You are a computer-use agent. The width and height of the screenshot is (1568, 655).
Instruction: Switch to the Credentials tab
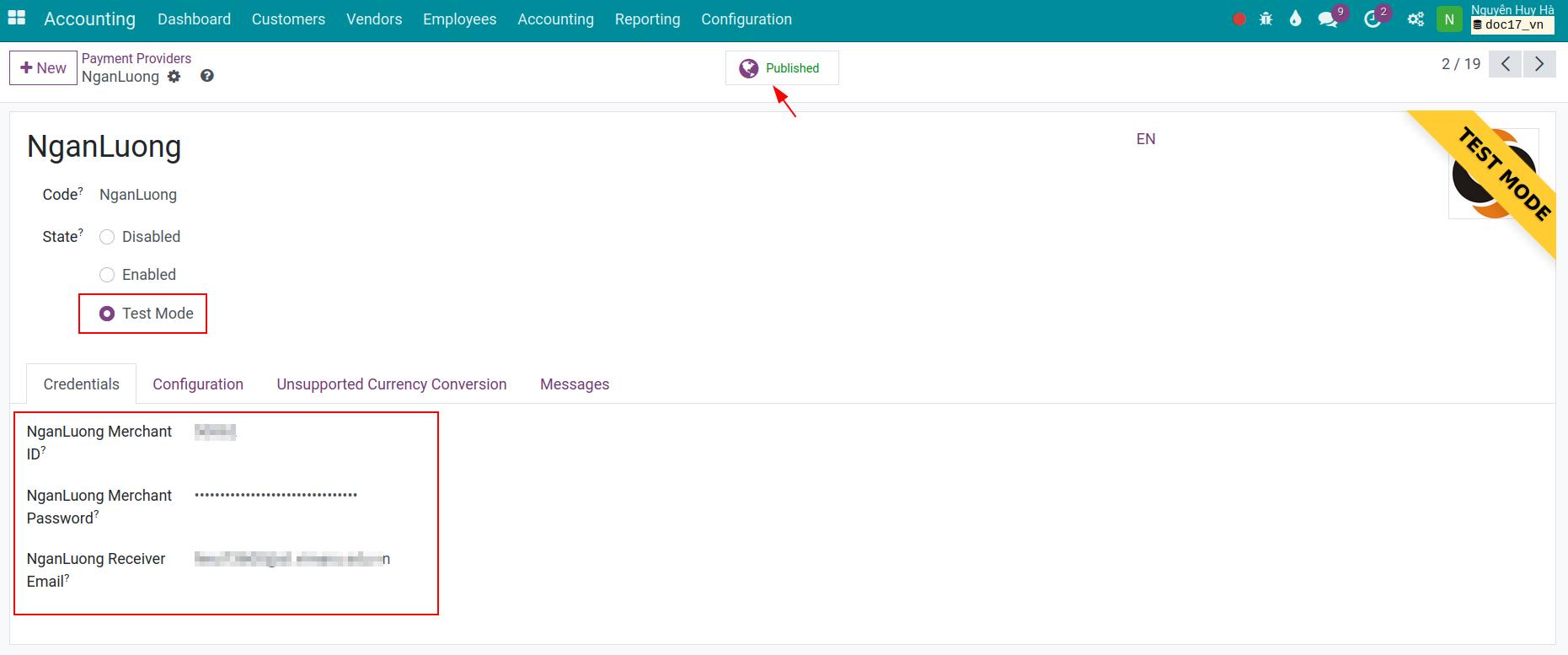[82, 384]
